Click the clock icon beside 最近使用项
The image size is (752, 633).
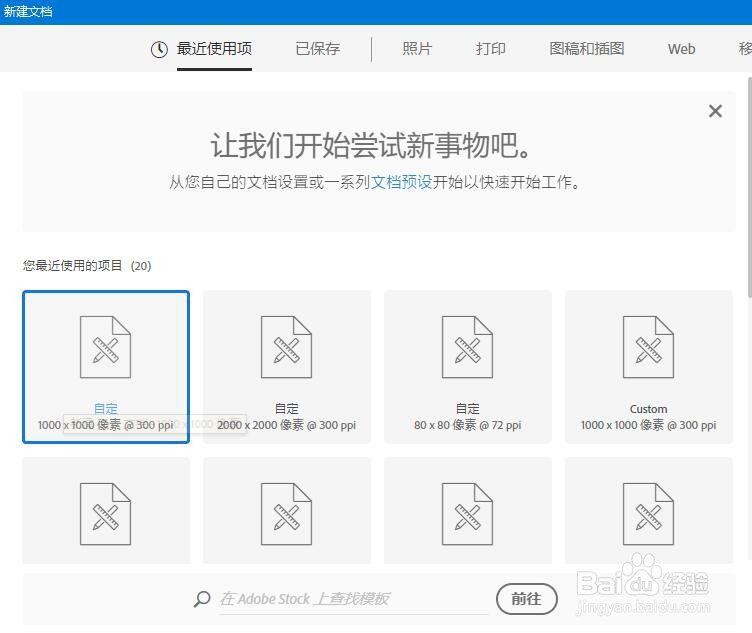tap(159, 49)
